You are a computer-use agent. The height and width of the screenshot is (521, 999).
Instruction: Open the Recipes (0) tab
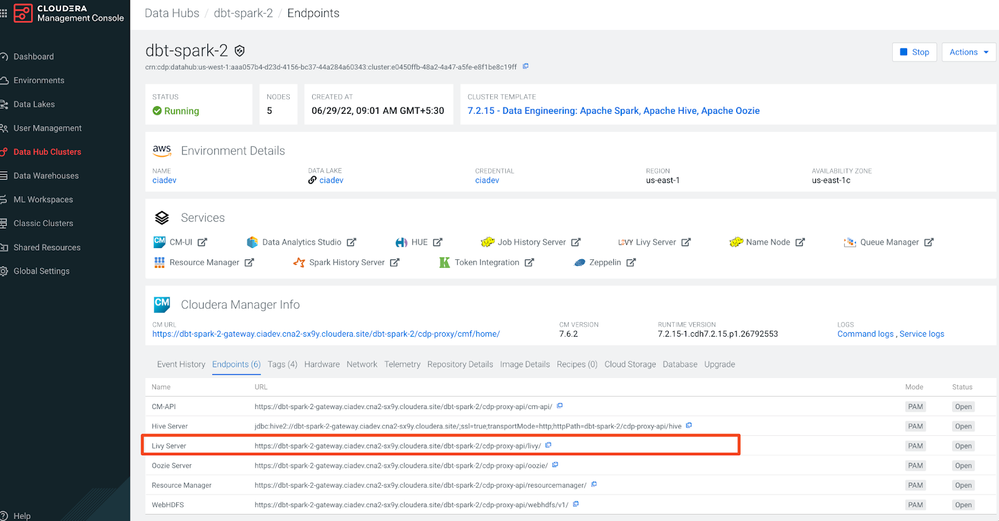click(x=577, y=364)
